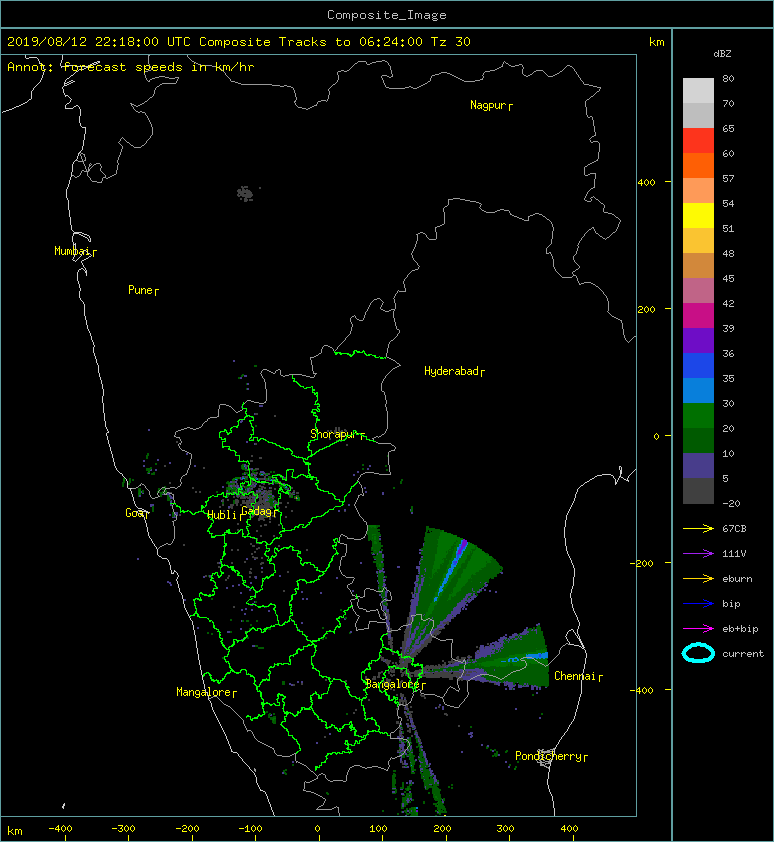Click the red 65 dBZ color swatch
Screen dimensions: 774x842
(698, 140)
